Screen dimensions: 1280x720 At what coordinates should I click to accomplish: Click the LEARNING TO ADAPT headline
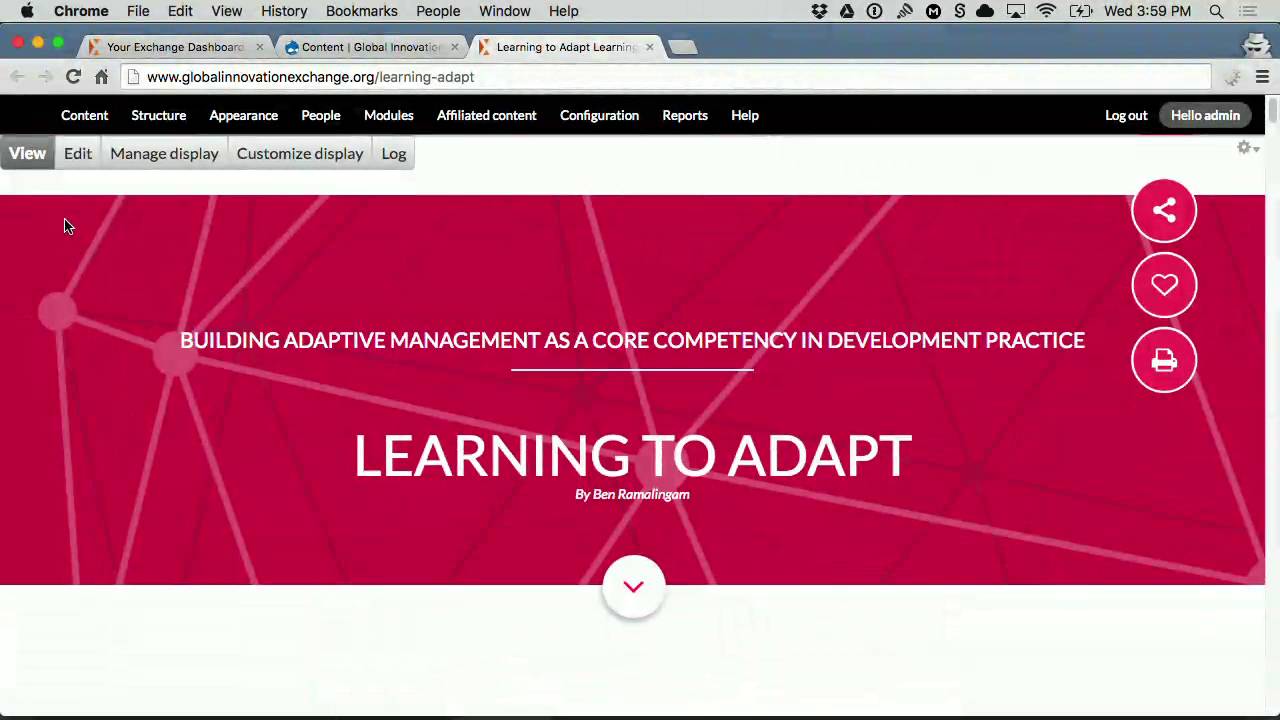coord(632,456)
